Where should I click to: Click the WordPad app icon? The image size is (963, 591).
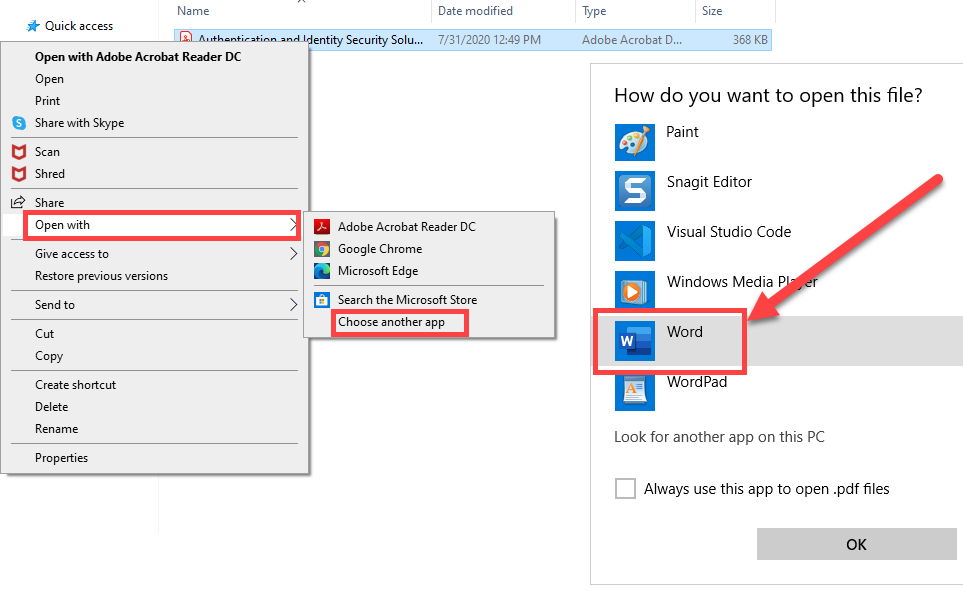[x=634, y=391]
